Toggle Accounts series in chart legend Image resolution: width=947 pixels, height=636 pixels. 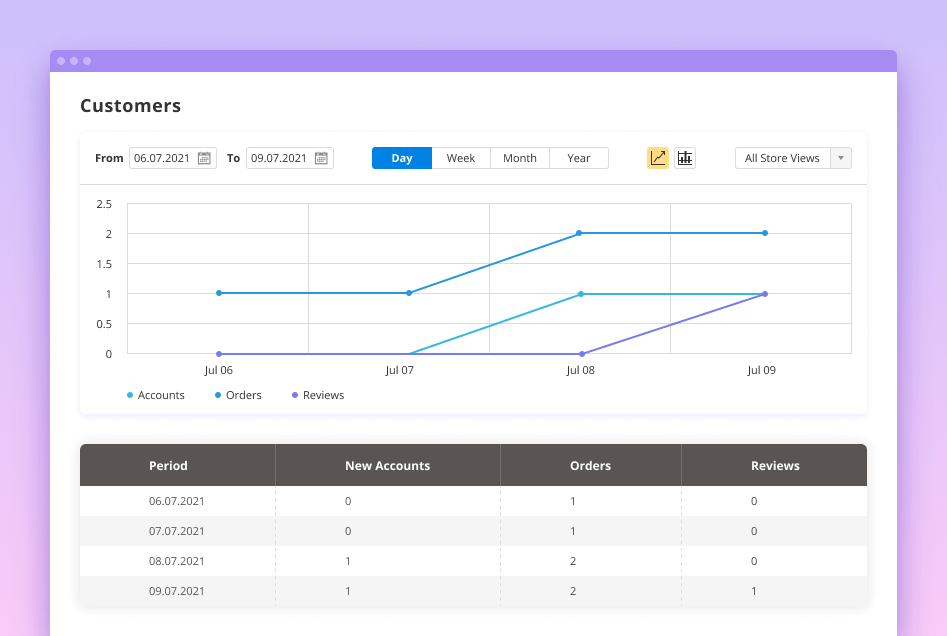click(156, 395)
